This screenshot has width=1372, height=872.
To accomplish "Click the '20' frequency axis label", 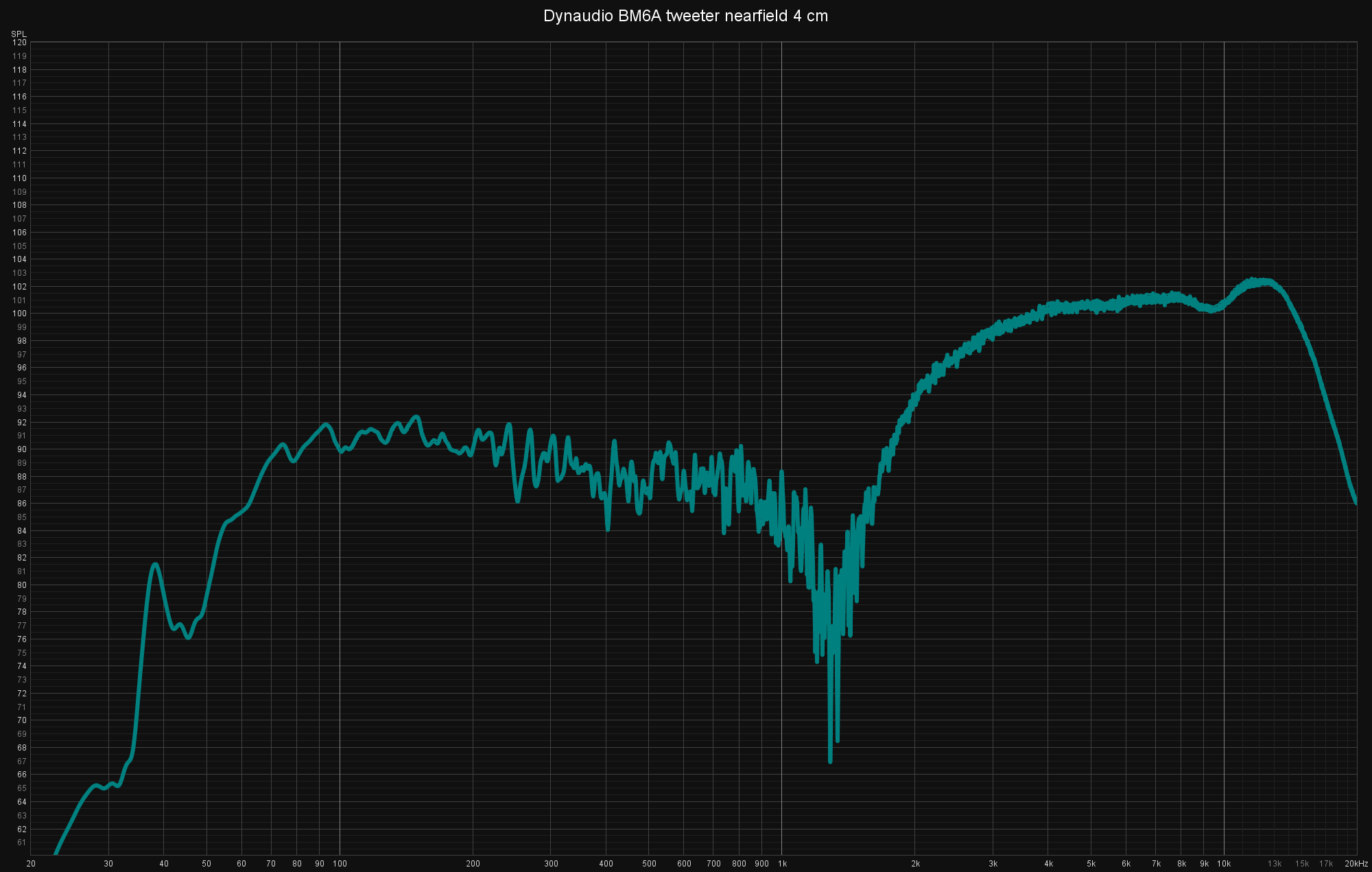I will click(x=31, y=864).
